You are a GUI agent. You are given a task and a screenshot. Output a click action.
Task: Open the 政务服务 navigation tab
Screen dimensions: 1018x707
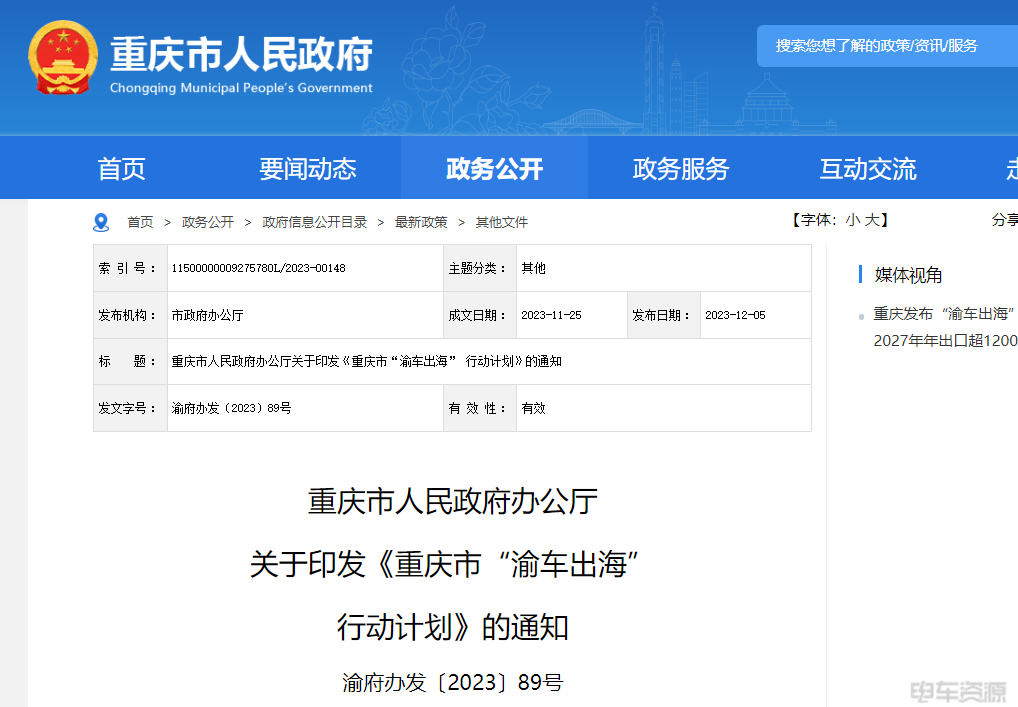tap(681, 169)
